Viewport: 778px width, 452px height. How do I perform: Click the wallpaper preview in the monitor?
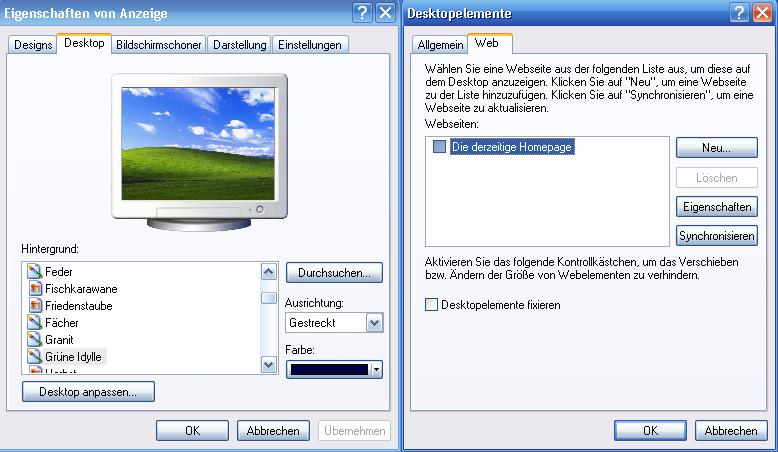(189, 140)
